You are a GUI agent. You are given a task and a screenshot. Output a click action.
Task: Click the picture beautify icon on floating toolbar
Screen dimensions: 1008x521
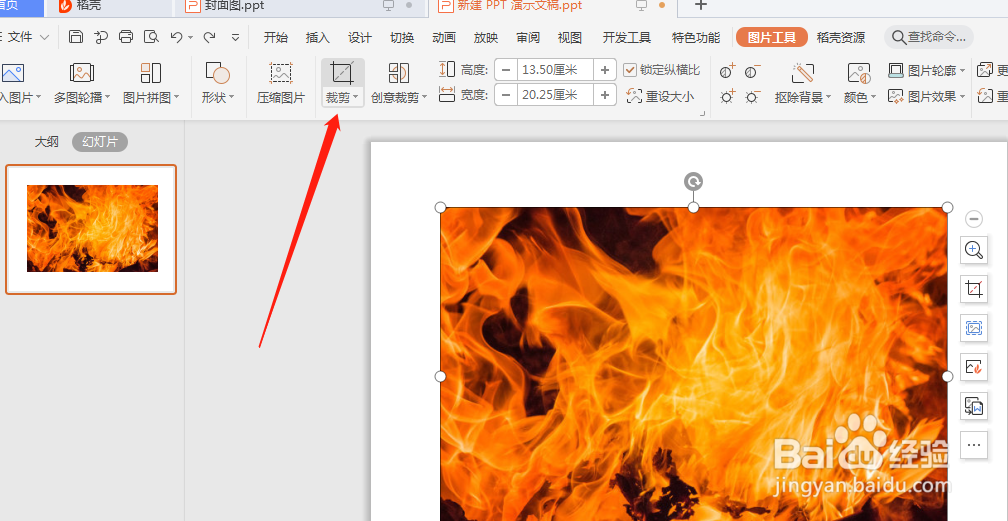point(974,367)
